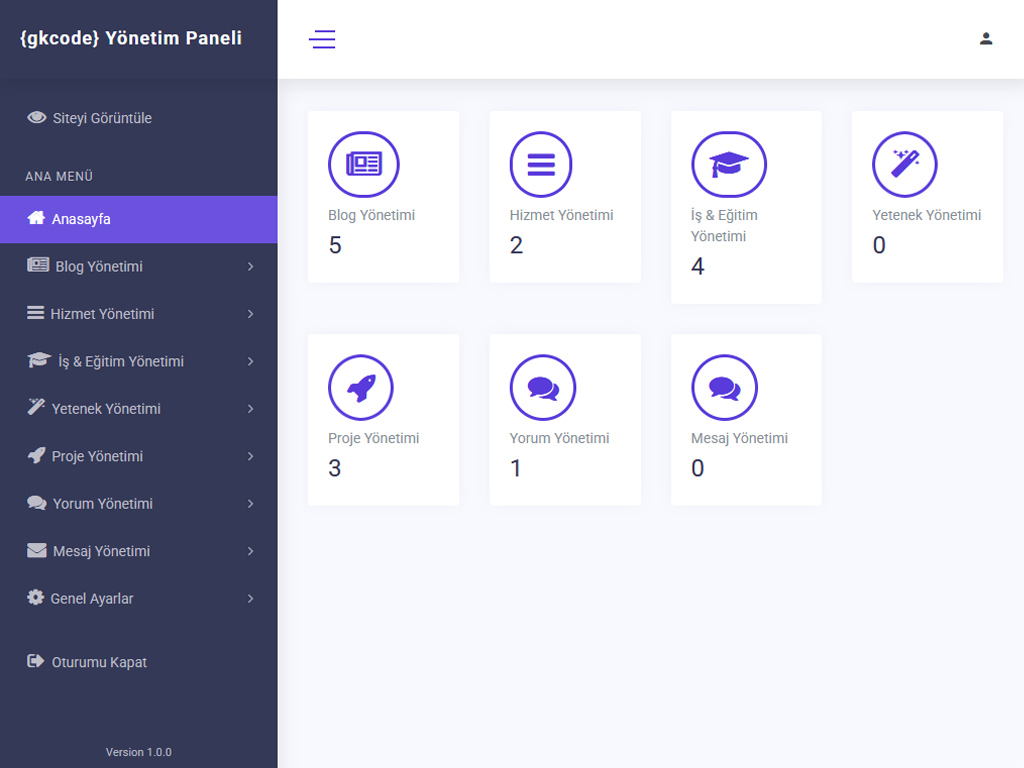Click gear icon beside Genel Ayarlar
This screenshot has width=1024, height=768.
pyautogui.click(x=35, y=598)
